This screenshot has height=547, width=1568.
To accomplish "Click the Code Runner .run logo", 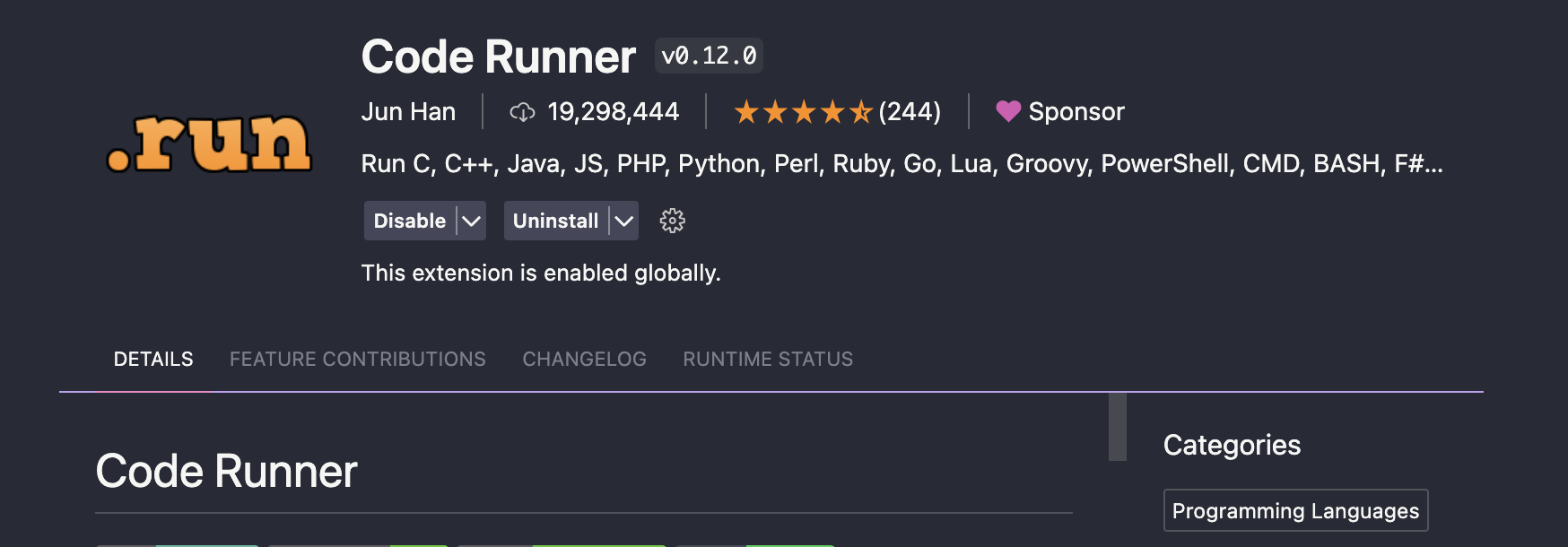I will 209,143.
